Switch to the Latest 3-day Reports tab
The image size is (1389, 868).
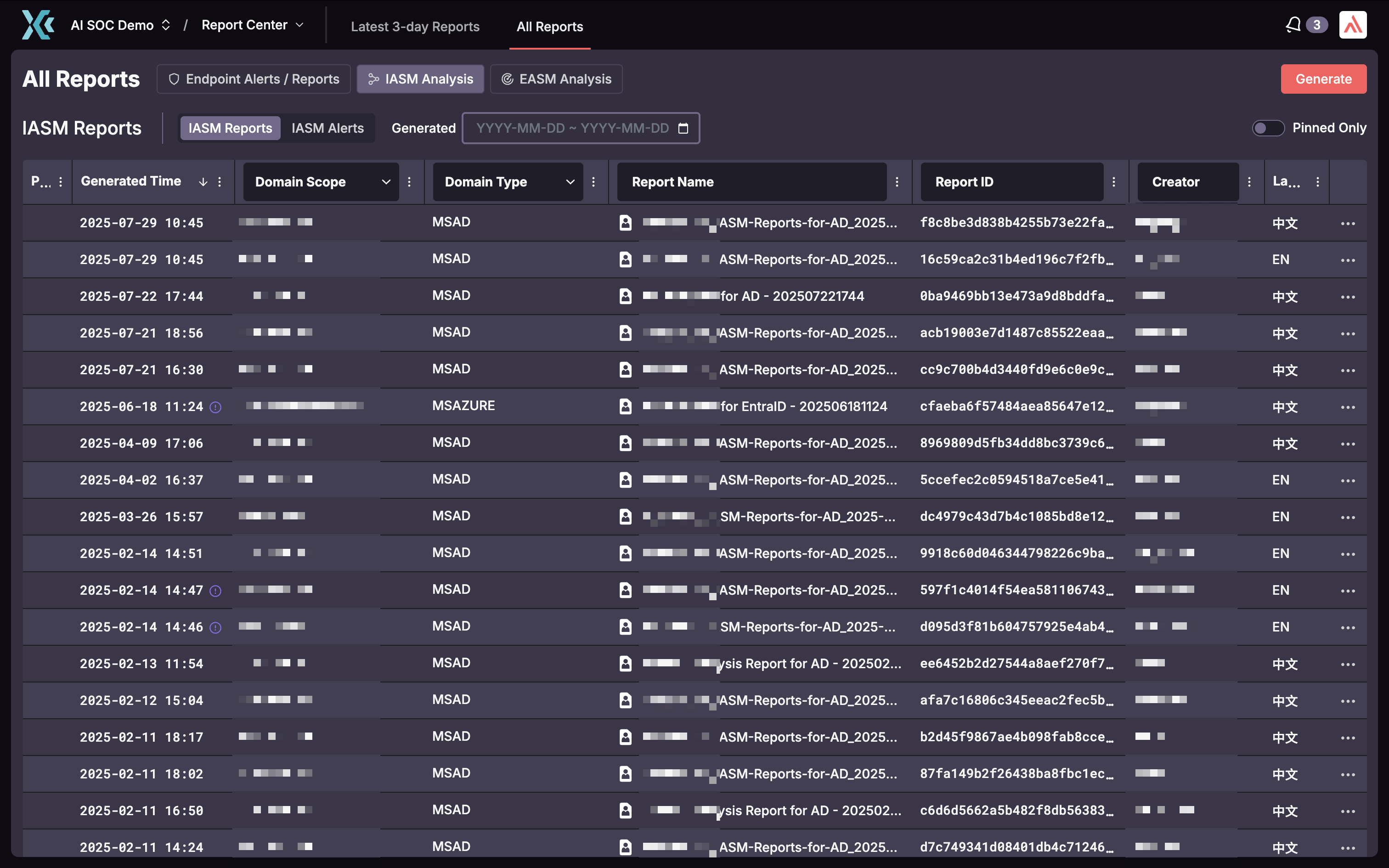[x=415, y=27]
